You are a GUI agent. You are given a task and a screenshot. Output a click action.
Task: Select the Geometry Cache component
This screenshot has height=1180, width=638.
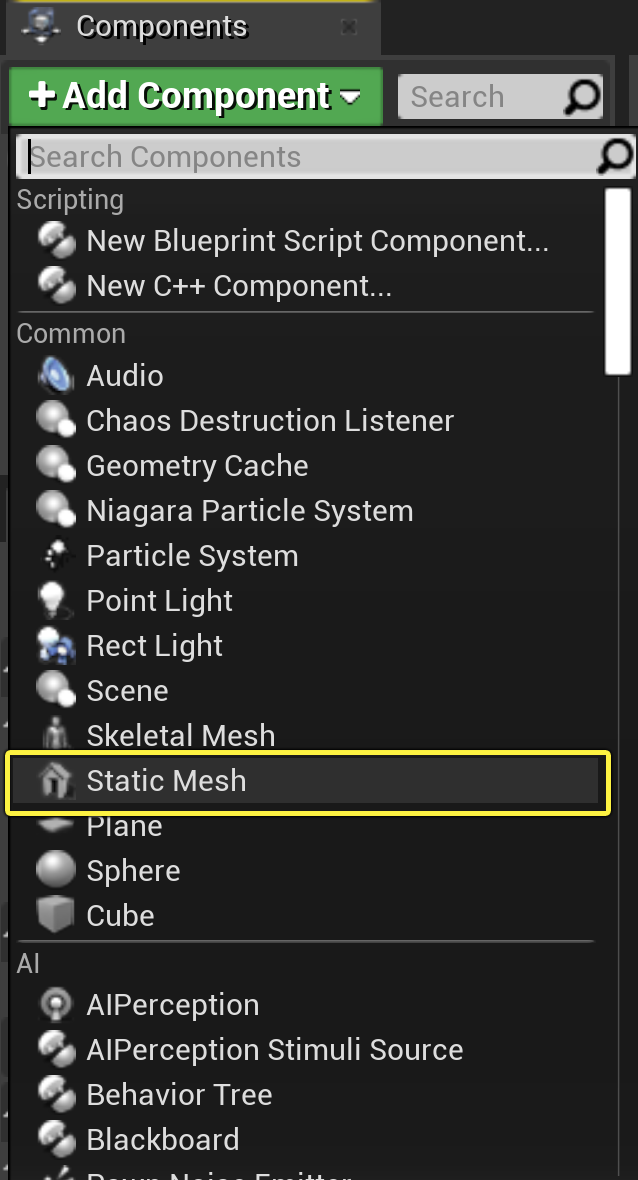tap(197, 466)
